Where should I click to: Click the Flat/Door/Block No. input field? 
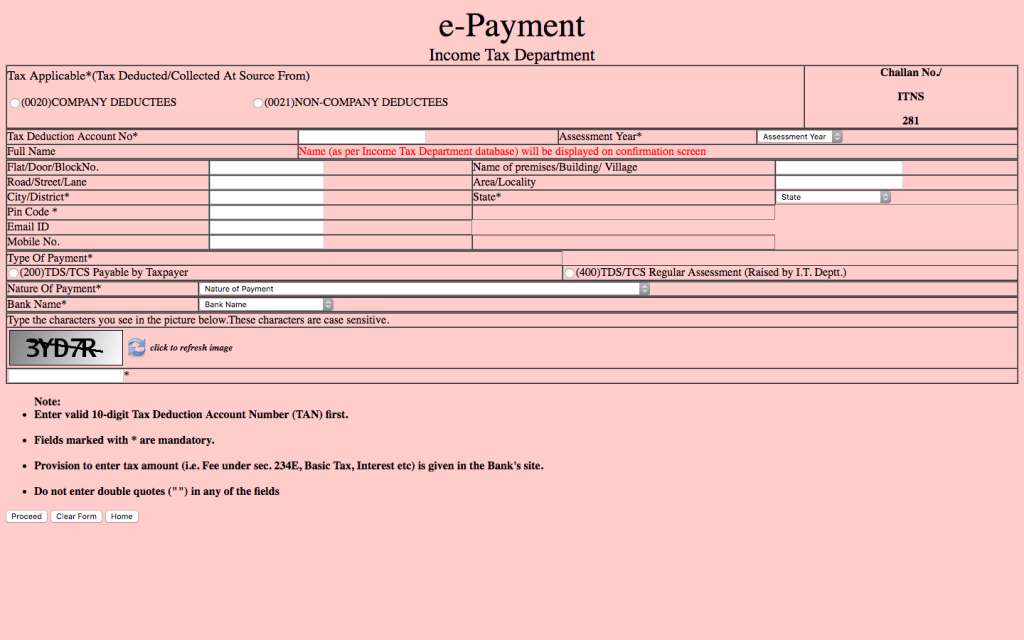[266, 168]
